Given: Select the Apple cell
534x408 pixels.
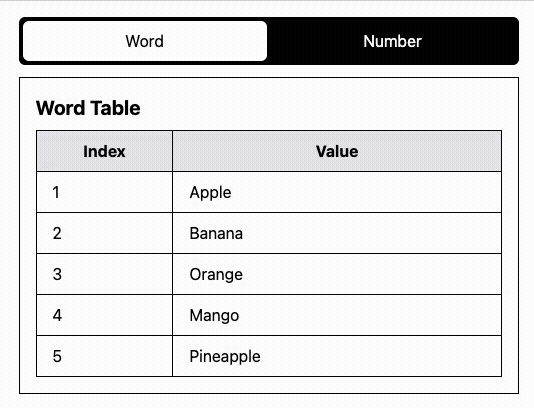Looking at the screenshot, I should [337, 192].
